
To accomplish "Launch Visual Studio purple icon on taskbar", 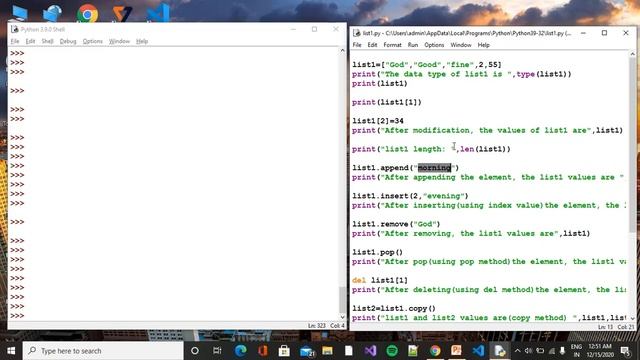I will (370, 351).
